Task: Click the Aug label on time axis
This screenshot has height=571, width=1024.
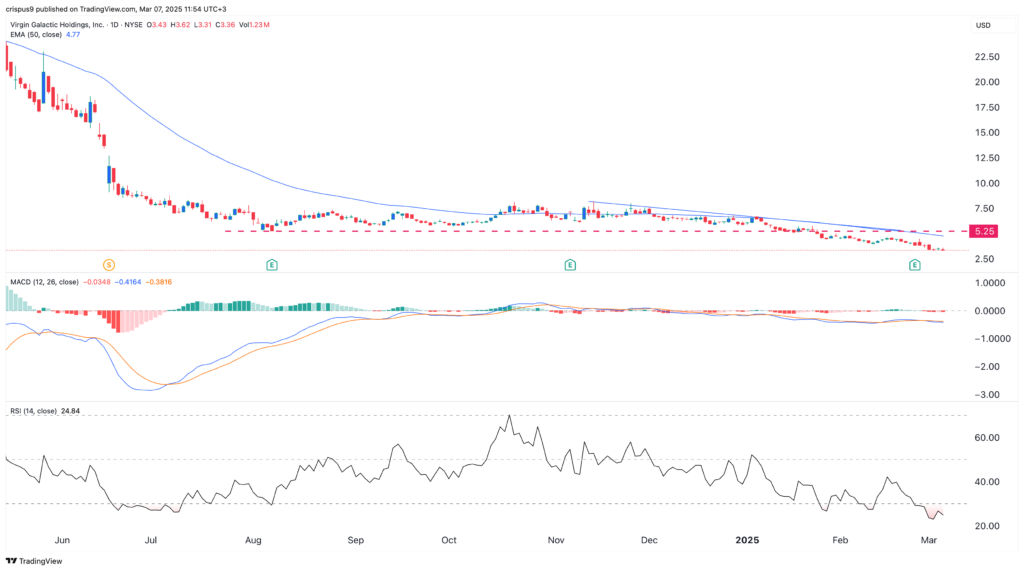Action: point(253,540)
